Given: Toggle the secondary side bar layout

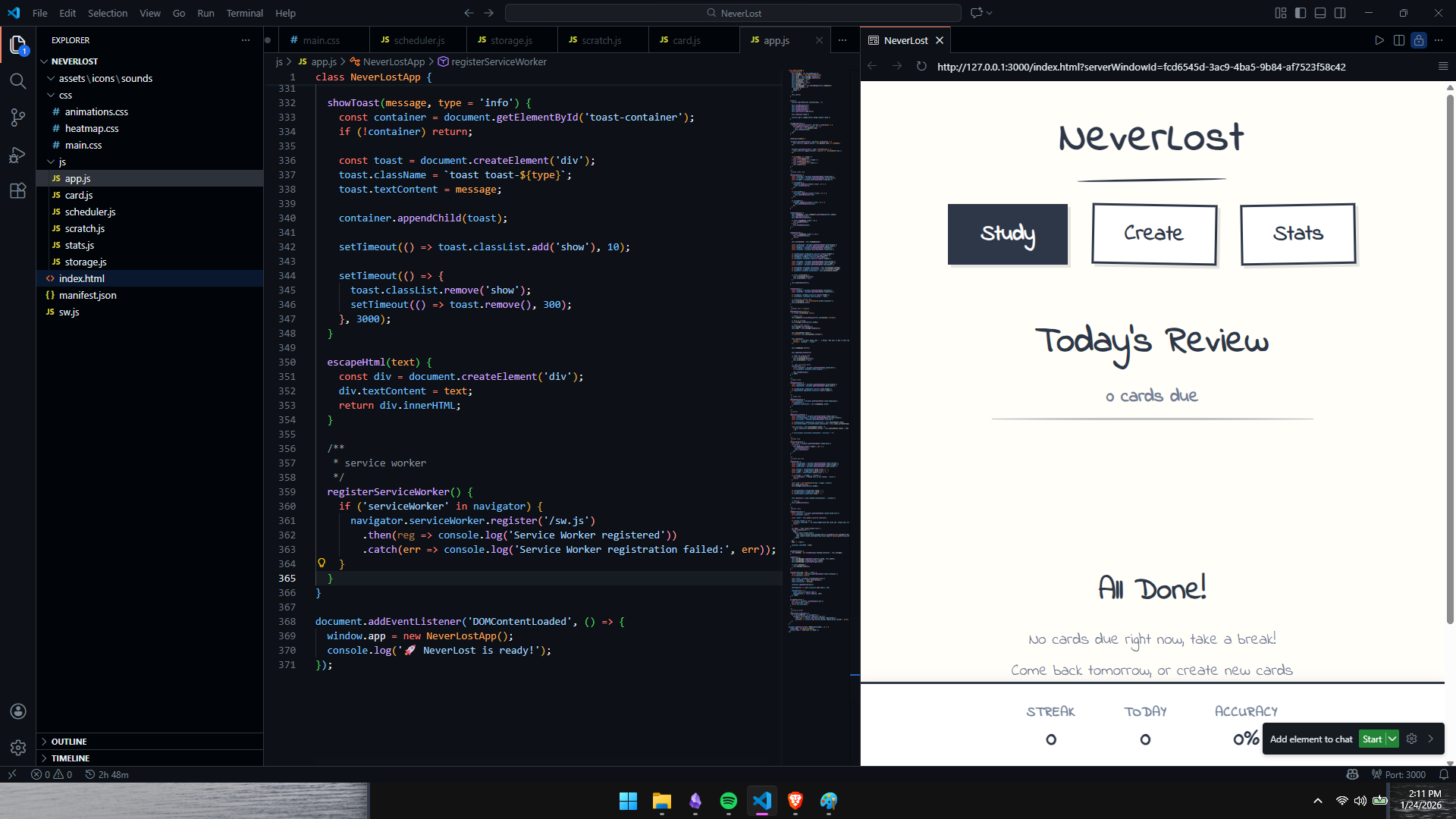Looking at the screenshot, I should [x=1340, y=13].
